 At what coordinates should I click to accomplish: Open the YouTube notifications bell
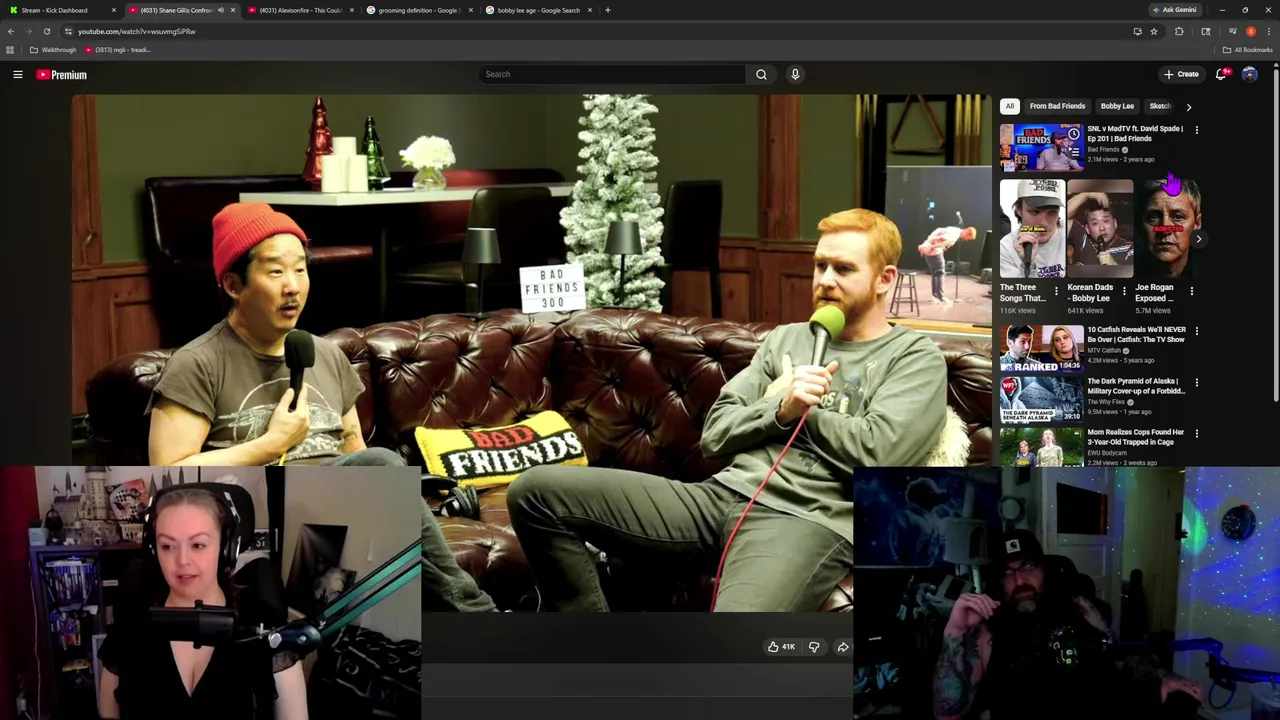click(1221, 74)
